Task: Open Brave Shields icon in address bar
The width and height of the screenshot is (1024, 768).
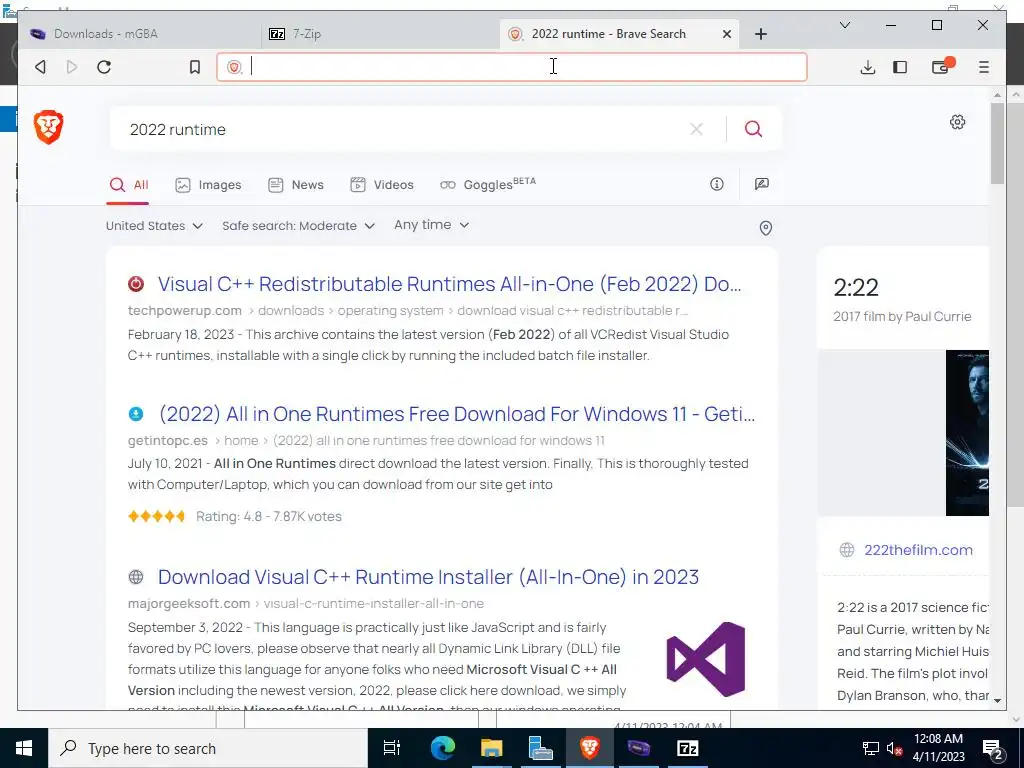Action: pos(234,67)
